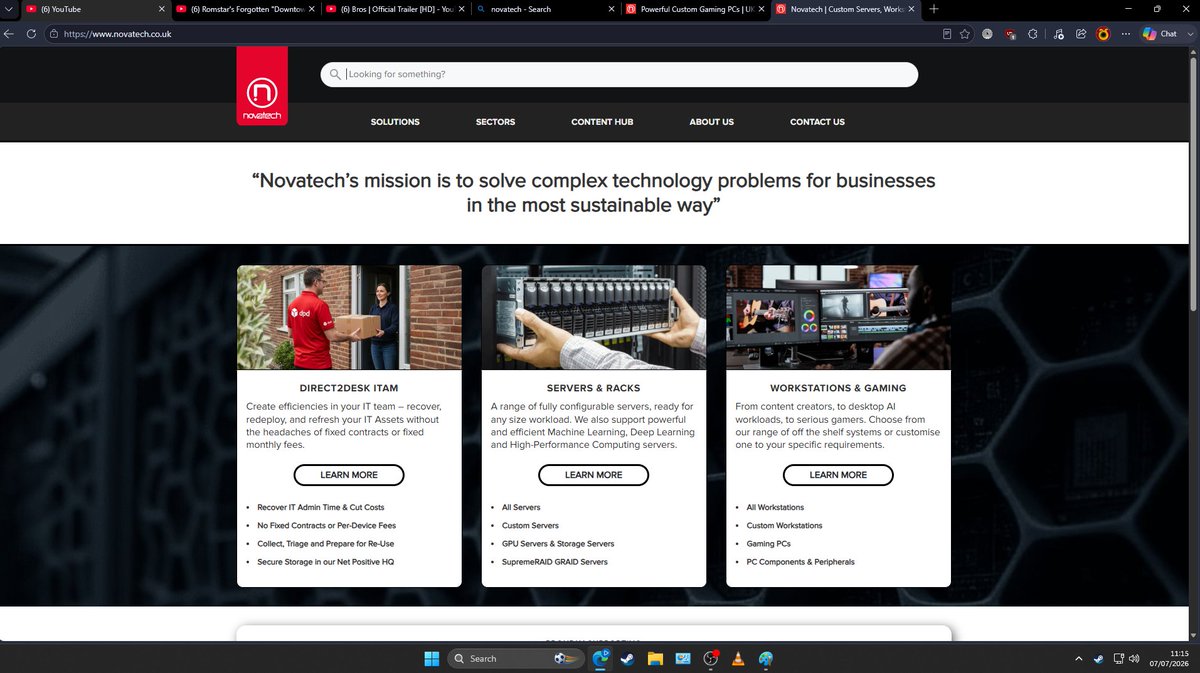Close the Bros Official Trailer tab
1200x673 pixels.
461,9
